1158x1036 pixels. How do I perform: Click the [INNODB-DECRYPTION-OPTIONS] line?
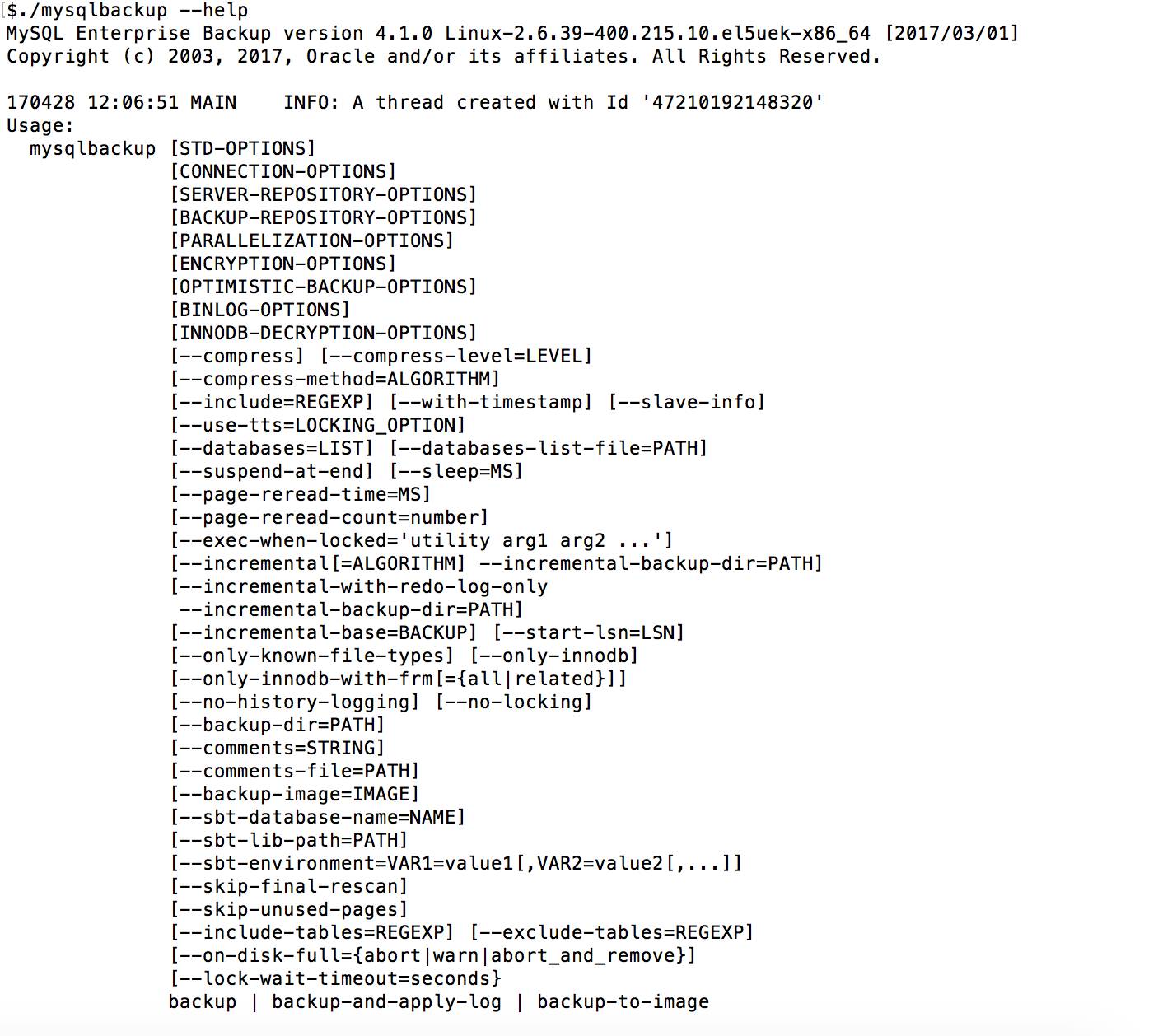[x=324, y=334]
